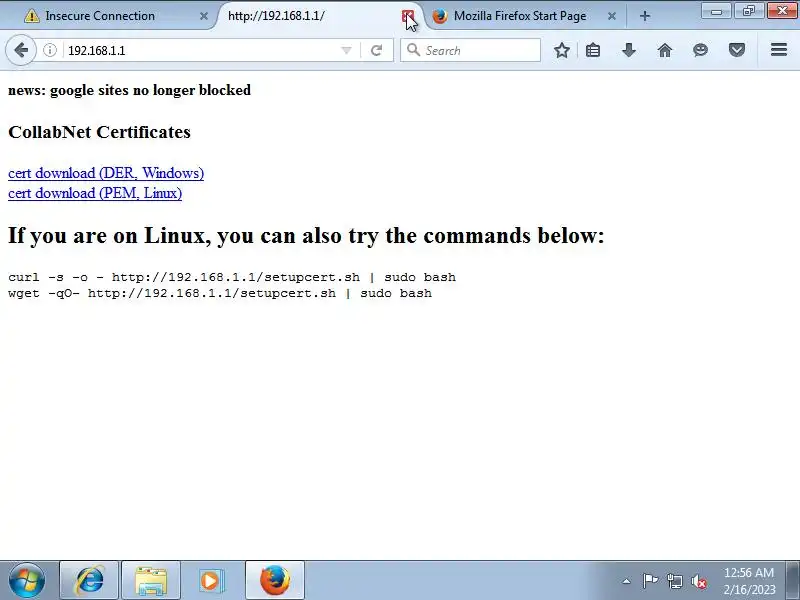This screenshot has width=800, height=600.
Task: Close the http://192.168.1.1/ tab
Action: click(x=407, y=16)
